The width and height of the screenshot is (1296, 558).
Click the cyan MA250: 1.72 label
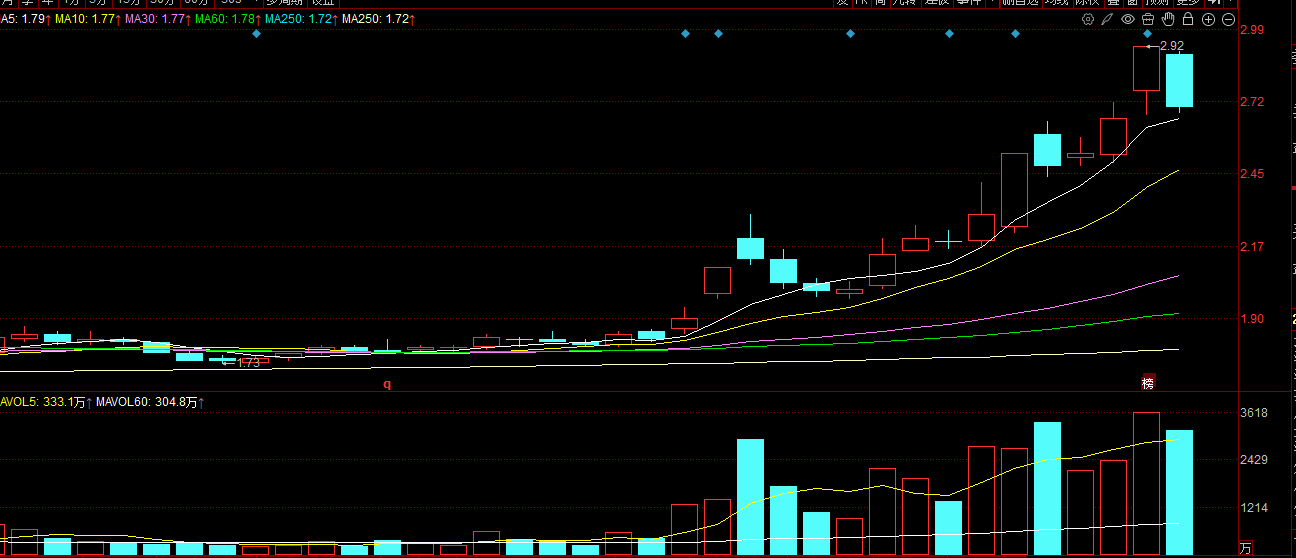(301, 19)
